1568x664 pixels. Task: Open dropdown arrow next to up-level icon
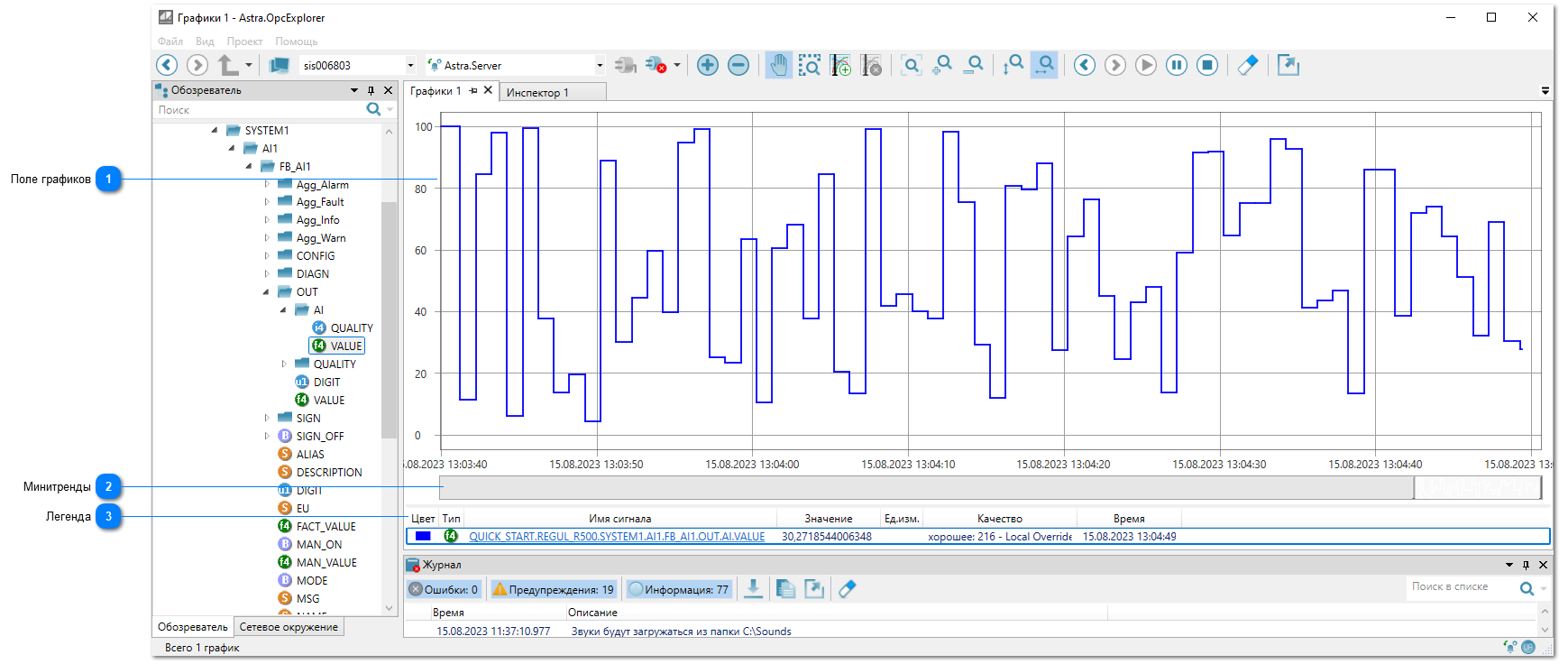click(x=249, y=65)
